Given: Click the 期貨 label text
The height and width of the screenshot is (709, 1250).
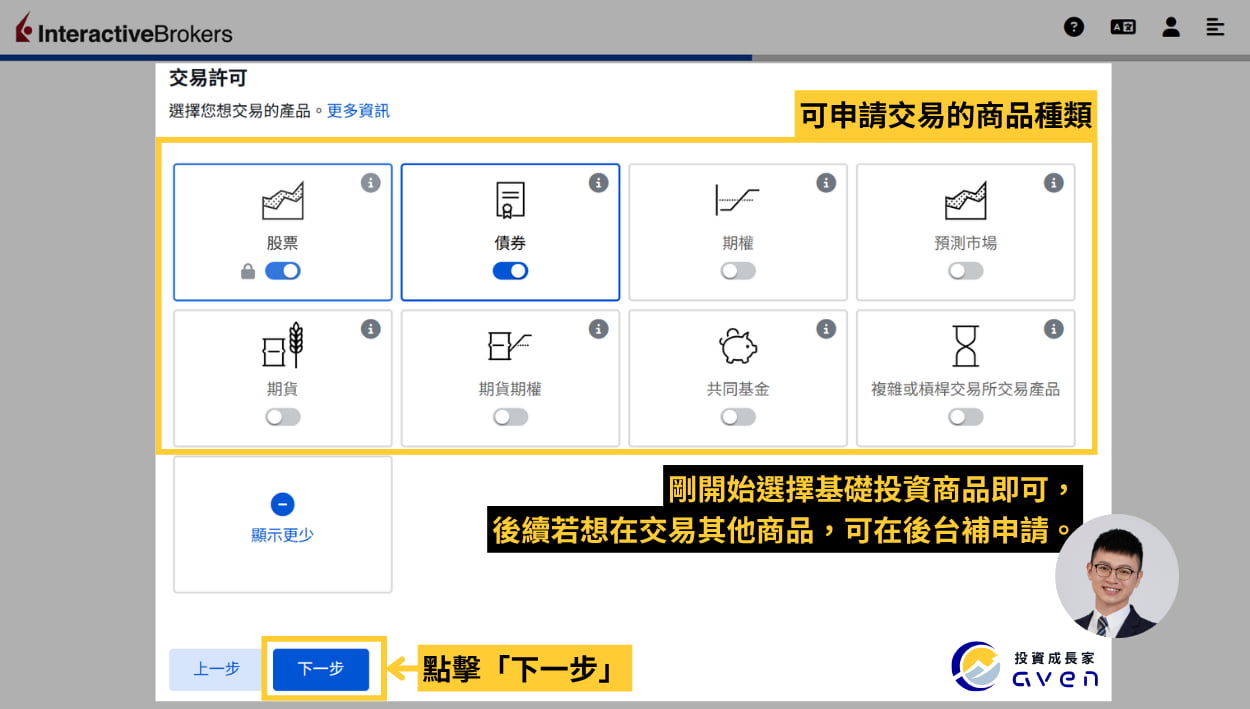Looking at the screenshot, I should pyautogui.click(x=282, y=389).
